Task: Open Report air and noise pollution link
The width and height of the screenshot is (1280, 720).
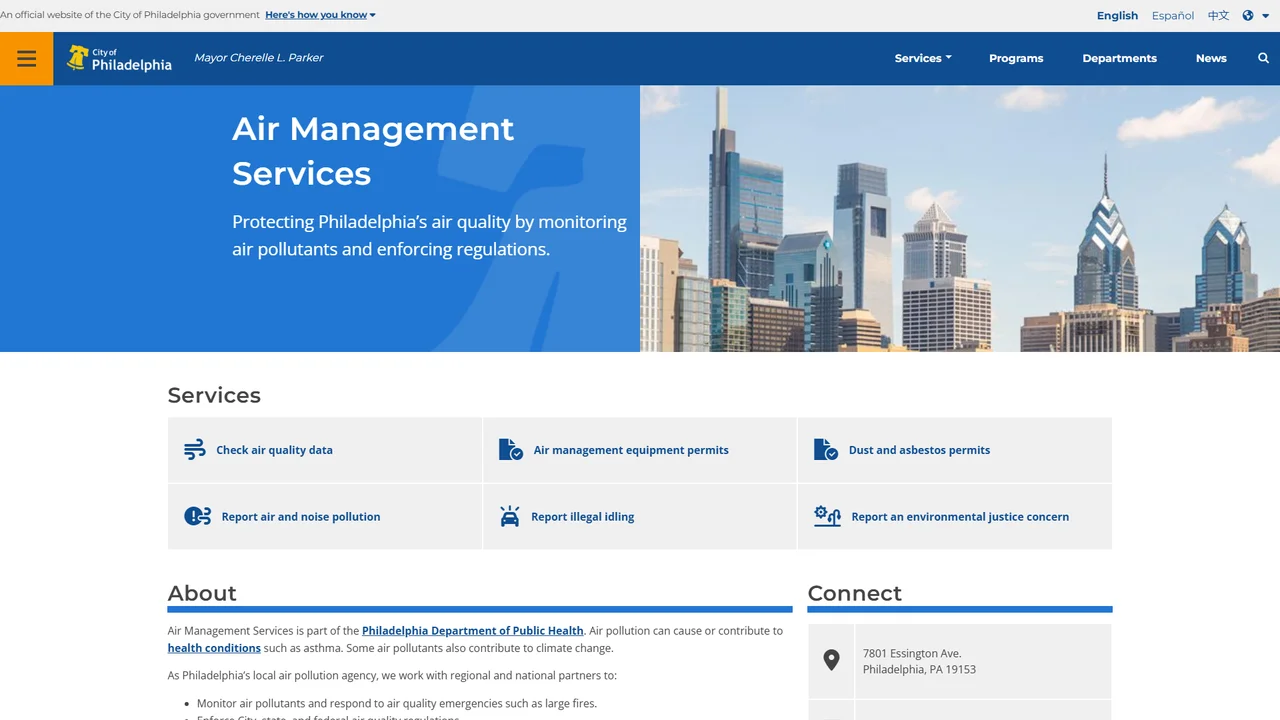Action: [x=301, y=517]
